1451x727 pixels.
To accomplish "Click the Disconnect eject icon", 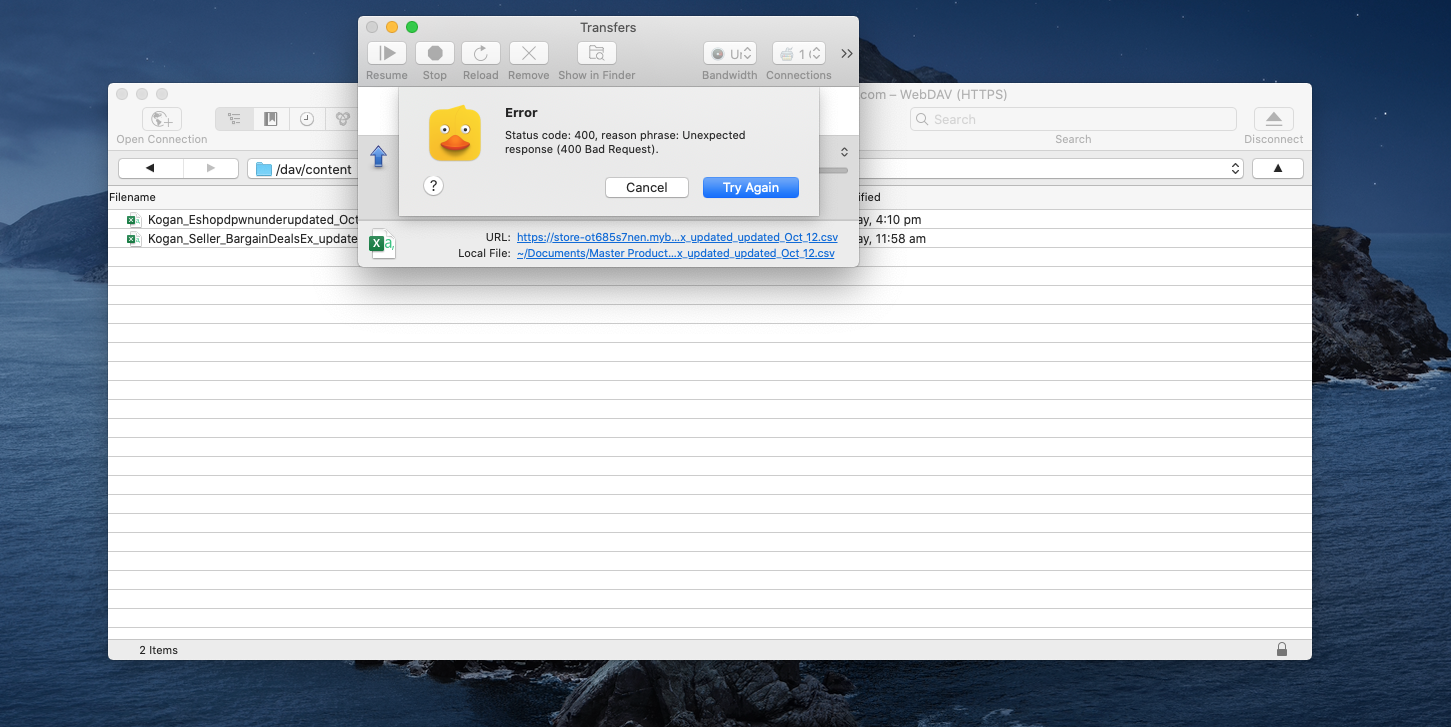I will click(x=1274, y=119).
